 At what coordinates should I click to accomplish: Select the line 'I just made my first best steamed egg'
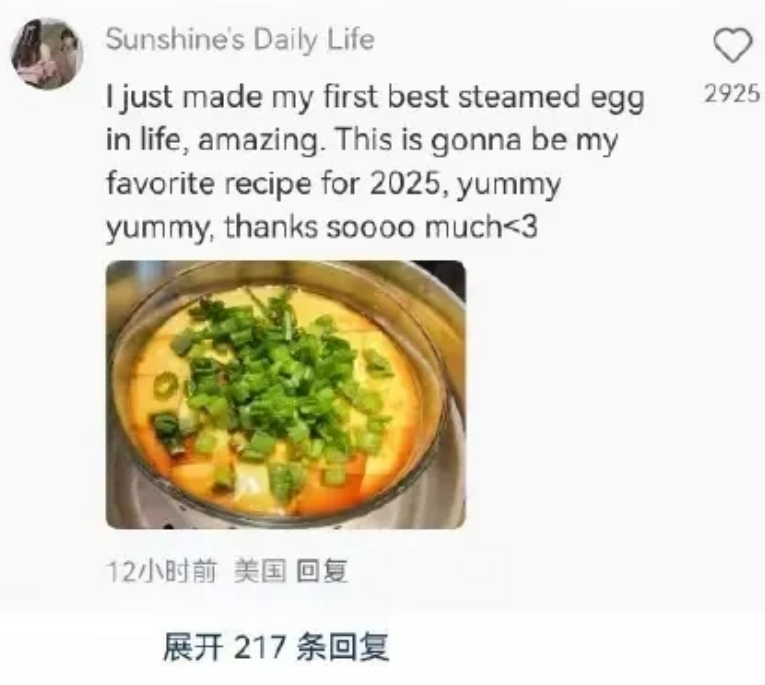point(375,98)
